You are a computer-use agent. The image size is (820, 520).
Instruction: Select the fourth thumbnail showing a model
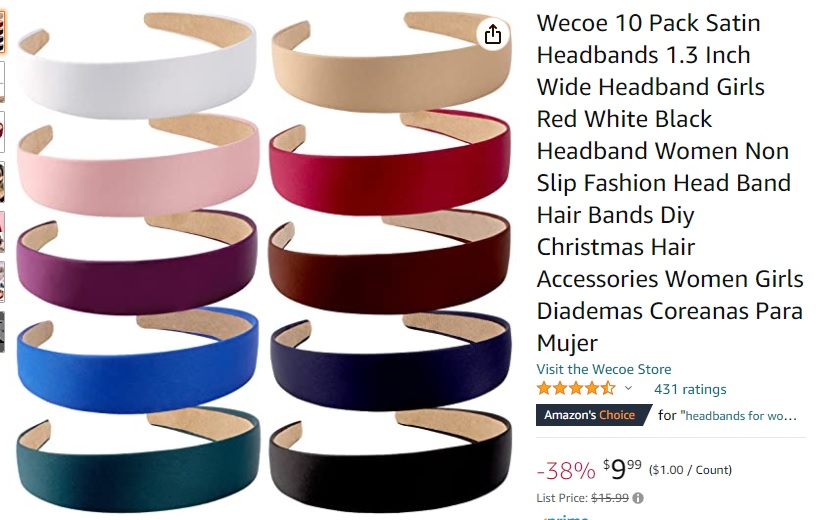coord(2,182)
